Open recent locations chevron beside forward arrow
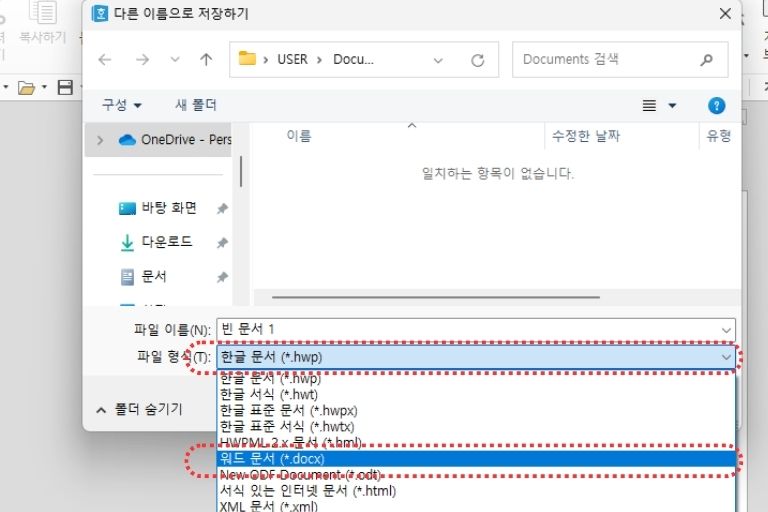 175,60
